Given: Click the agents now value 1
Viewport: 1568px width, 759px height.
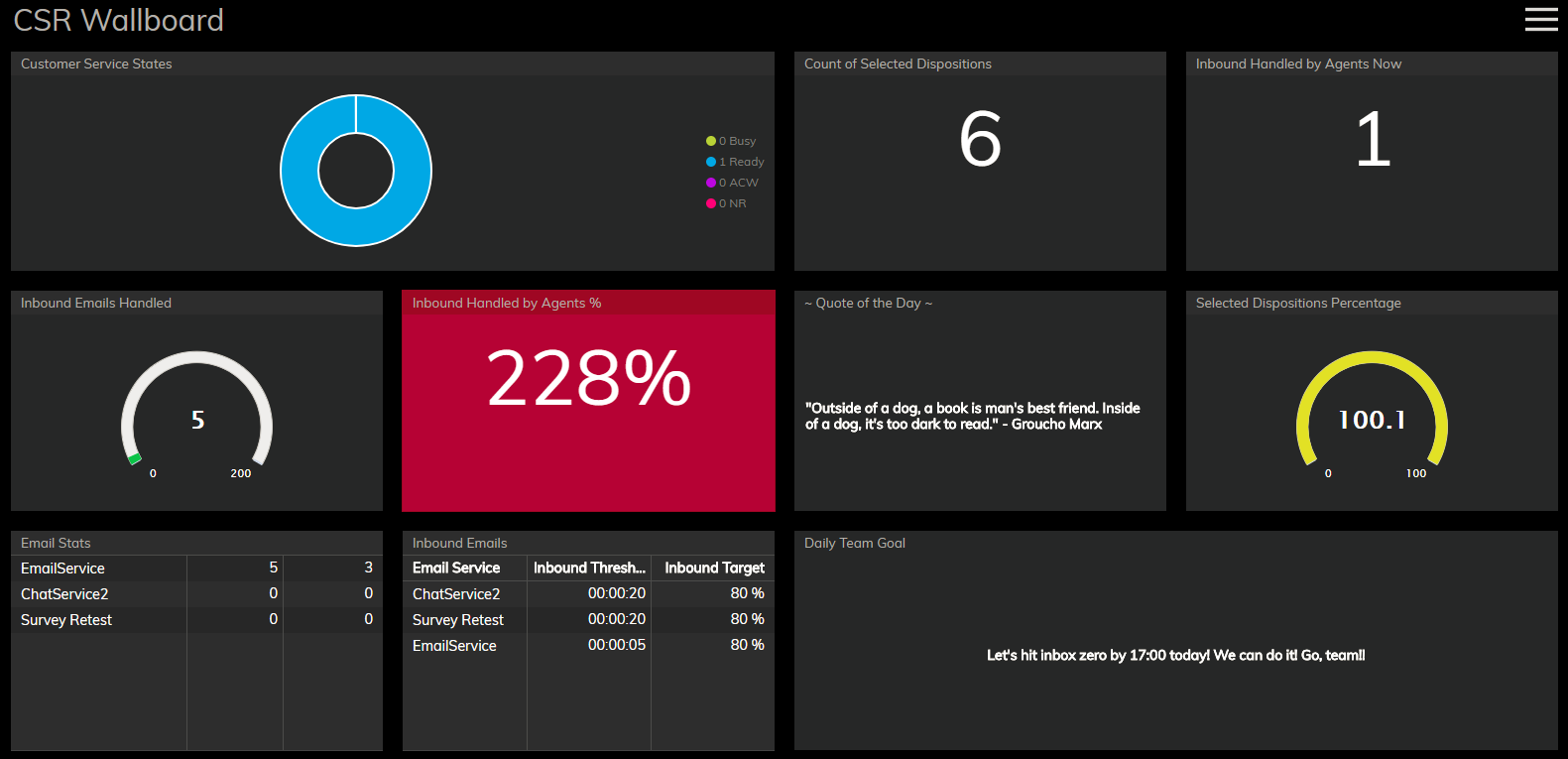Looking at the screenshot, I should pyautogui.click(x=1373, y=140).
